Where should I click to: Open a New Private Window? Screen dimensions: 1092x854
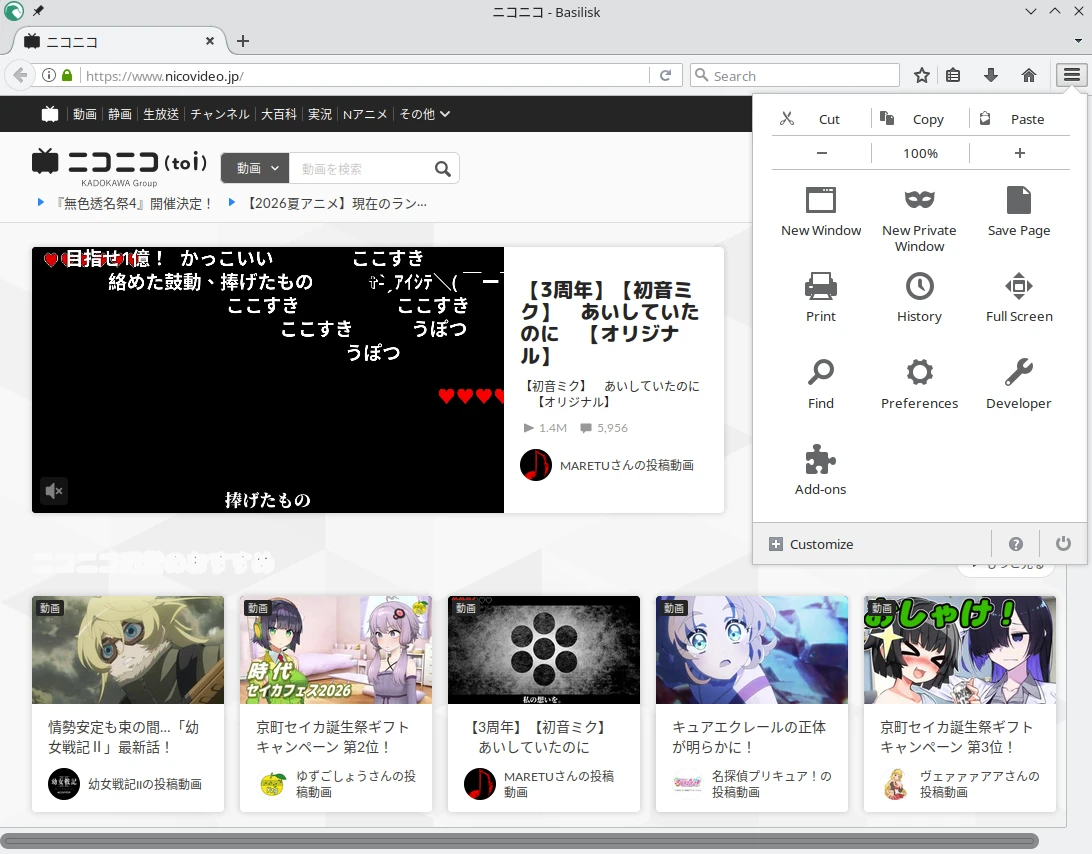click(x=919, y=219)
